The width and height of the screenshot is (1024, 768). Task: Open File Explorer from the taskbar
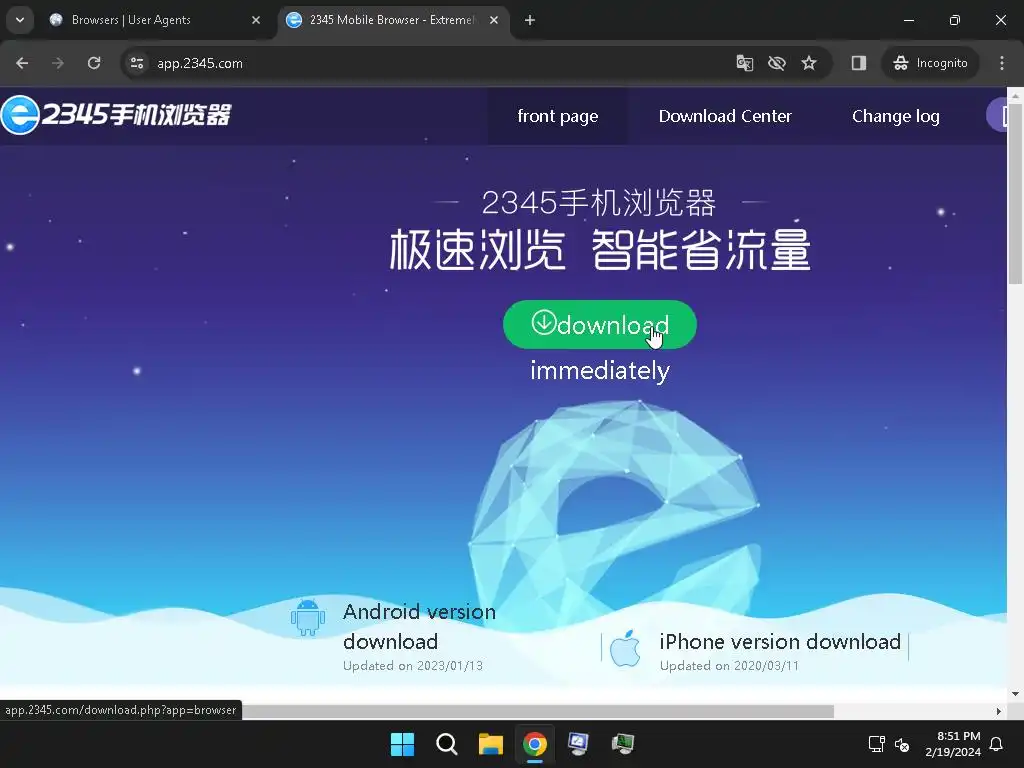pyautogui.click(x=490, y=744)
